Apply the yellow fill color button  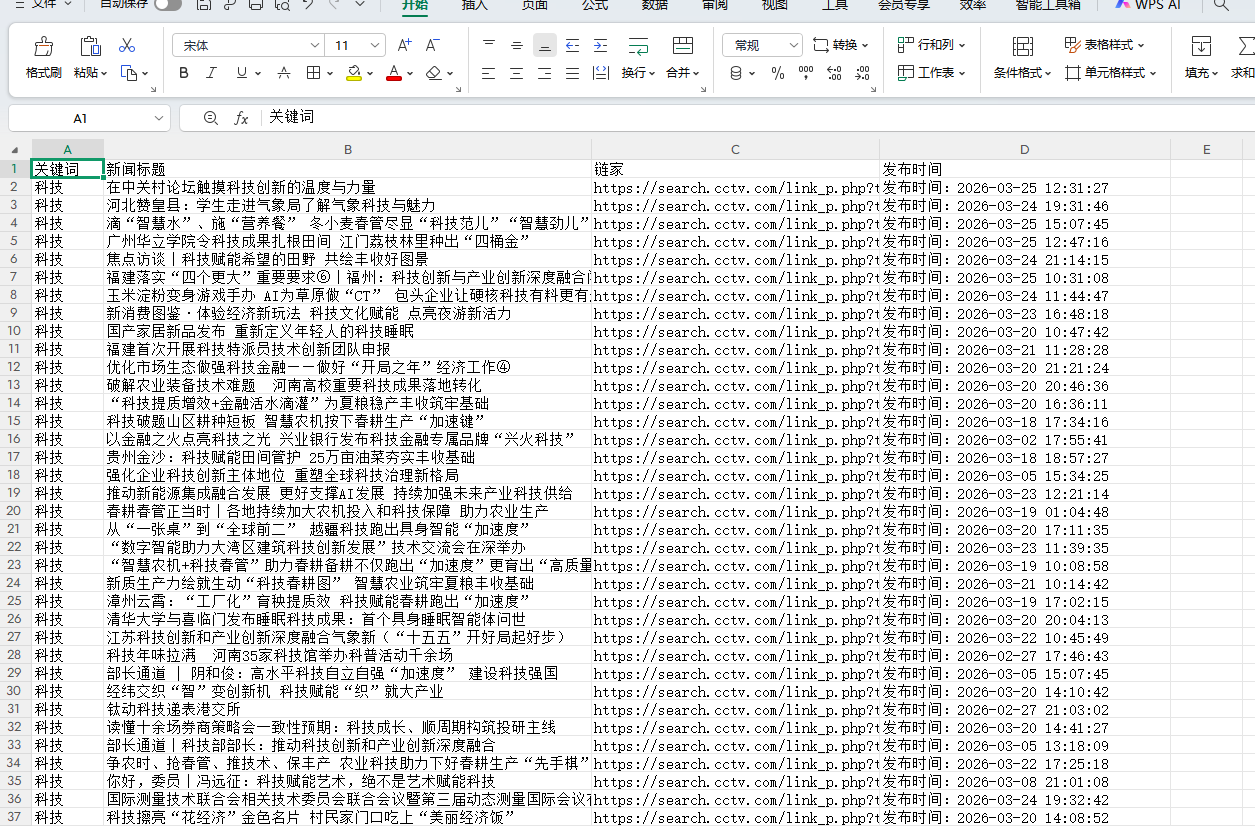354,73
